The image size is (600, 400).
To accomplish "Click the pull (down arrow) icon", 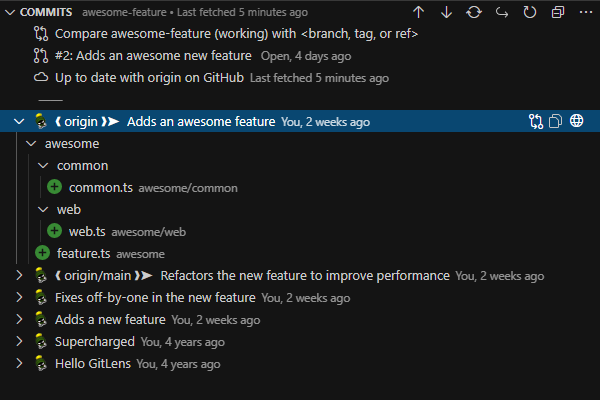I will (x=446, y=12).
